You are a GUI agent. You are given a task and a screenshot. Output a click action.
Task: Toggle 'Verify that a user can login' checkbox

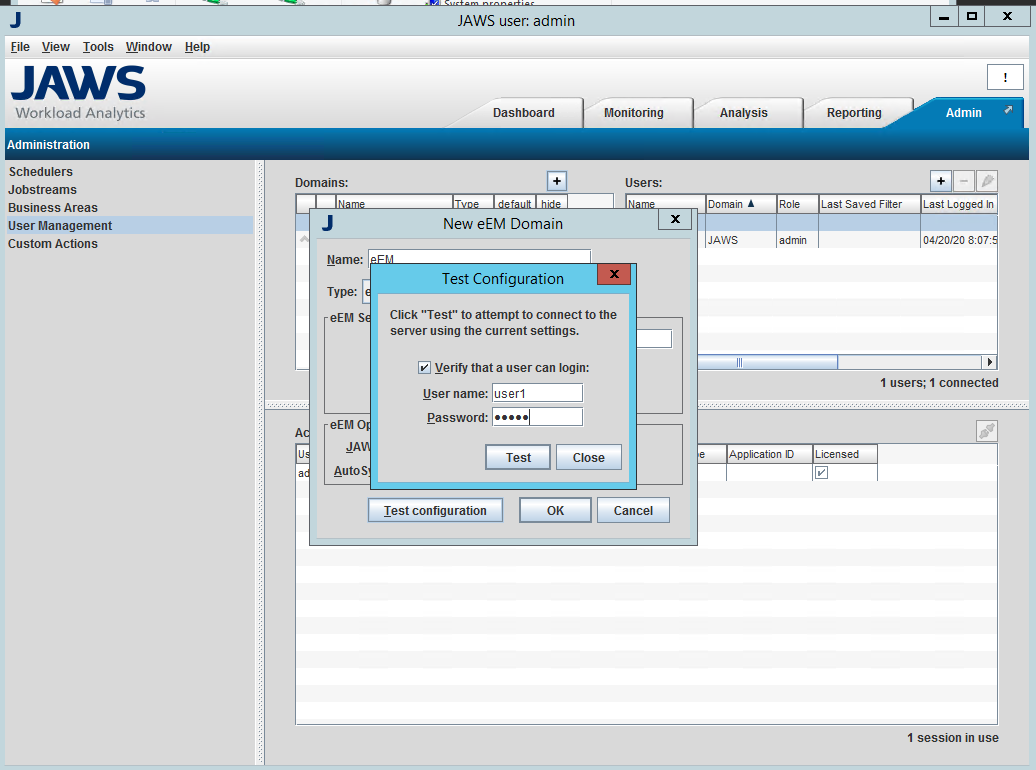click(x=424, y=368)
